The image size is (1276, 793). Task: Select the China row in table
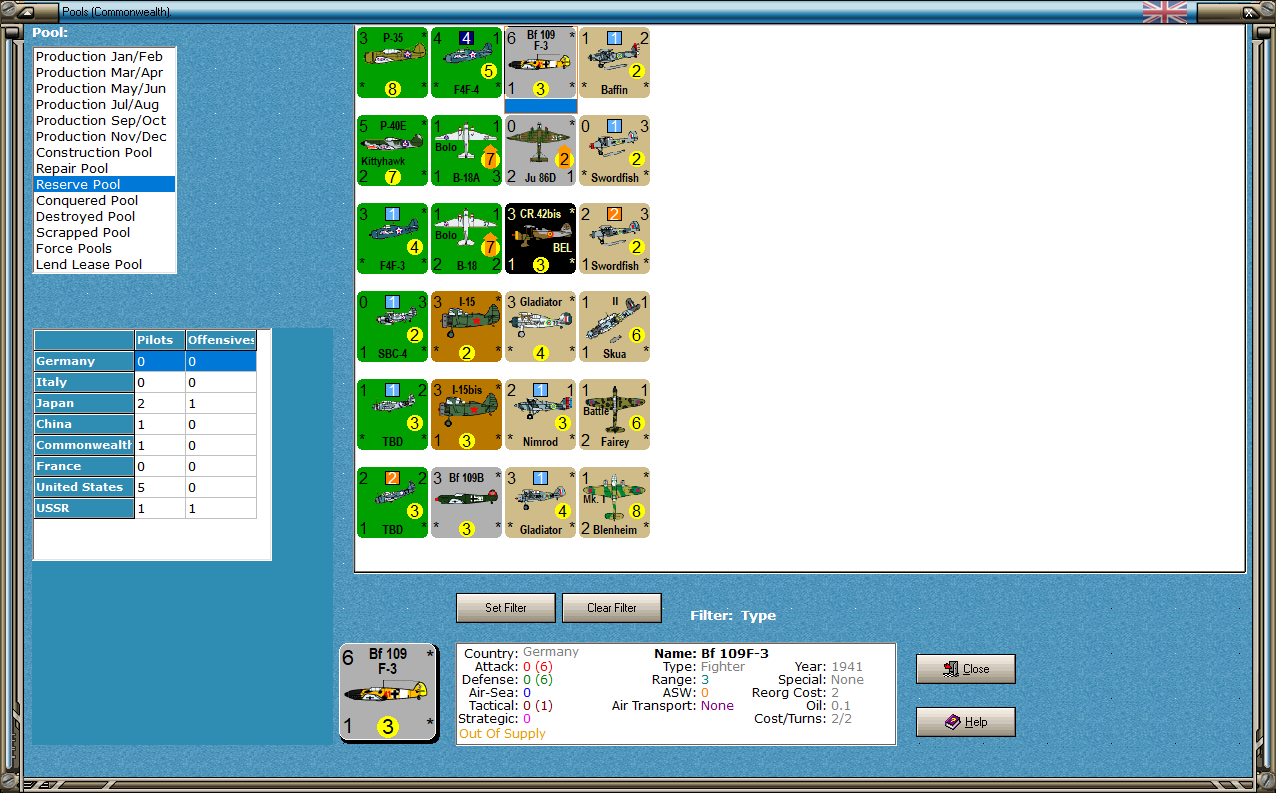pos(145,424)
